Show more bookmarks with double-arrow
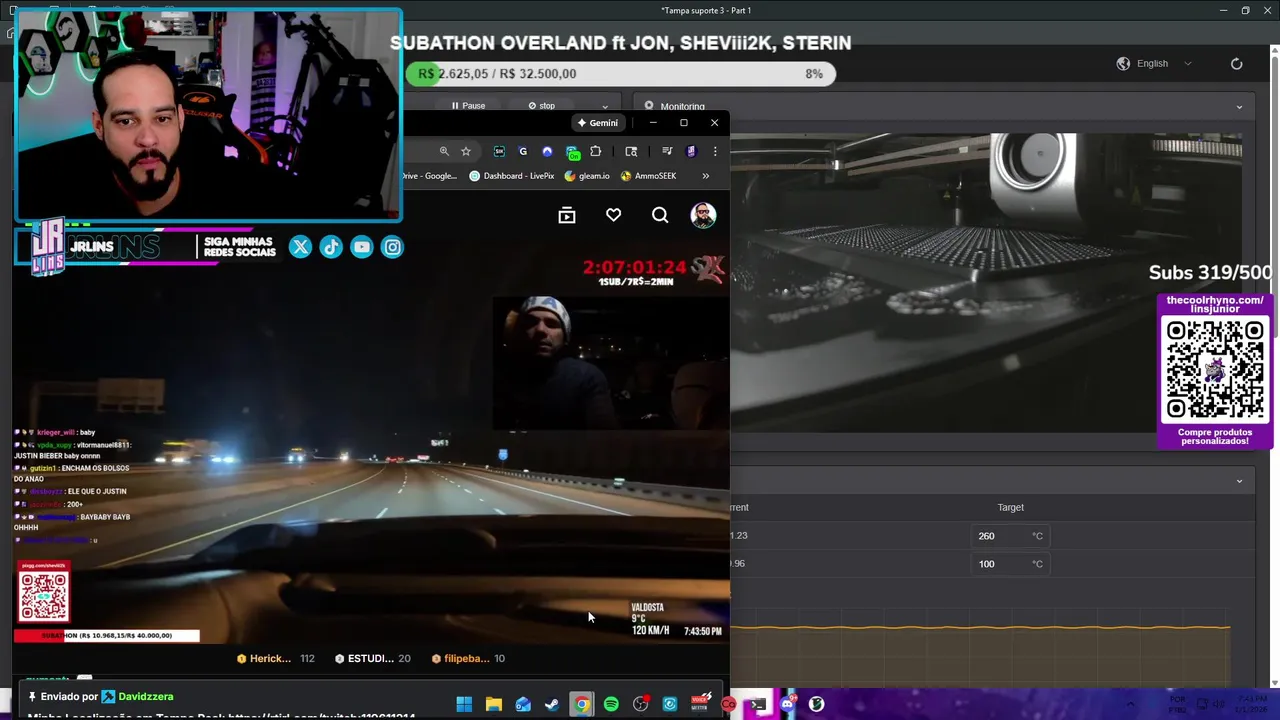Viewport: 1280px width, 720px height. point(705,176)
